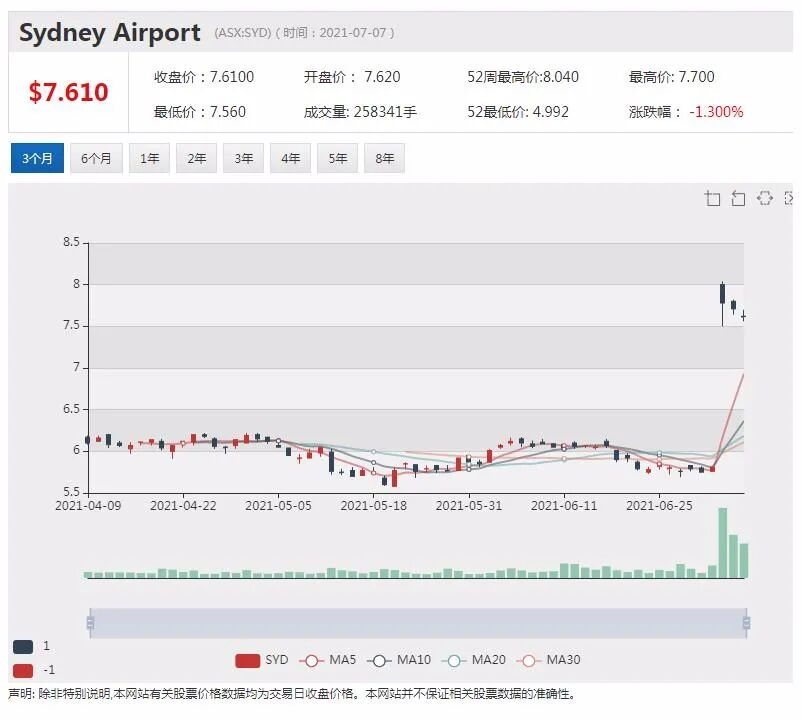Click the right handle of data zoom slider

tap(746, 623)
